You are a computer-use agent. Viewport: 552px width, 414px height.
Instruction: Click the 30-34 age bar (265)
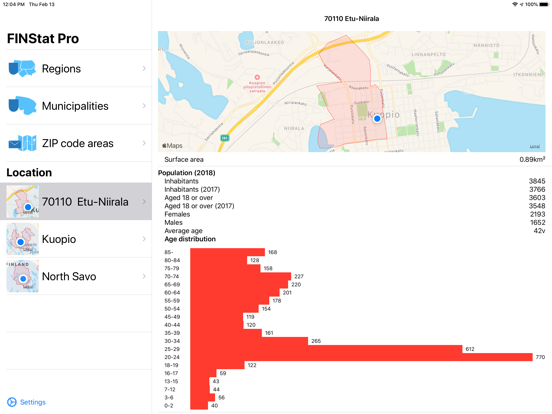click(249, 341)
